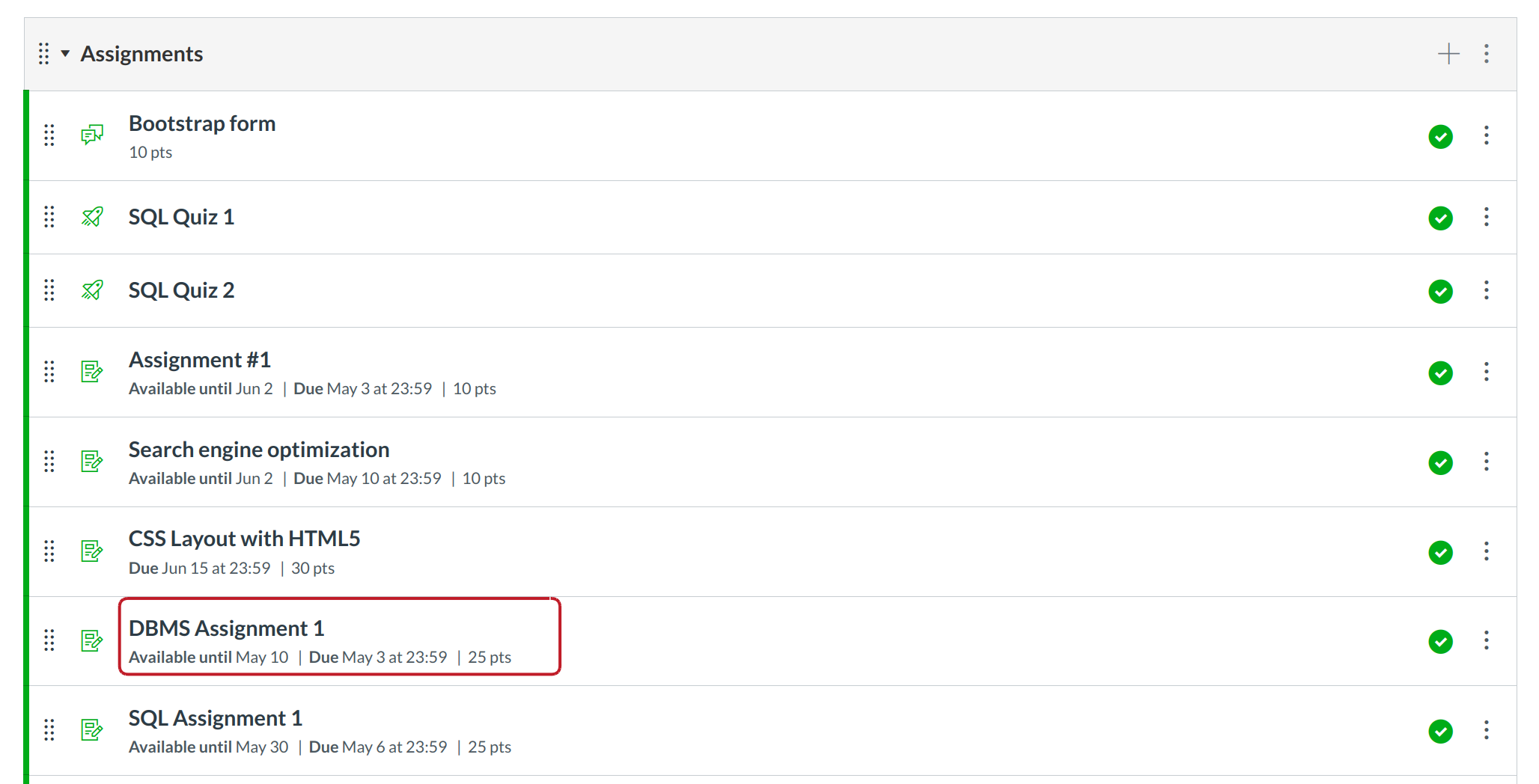The width and height of the screenshot is (1539, 784).
Task: Open Search engine optimization assignment
Action: [x=259, y=450]
